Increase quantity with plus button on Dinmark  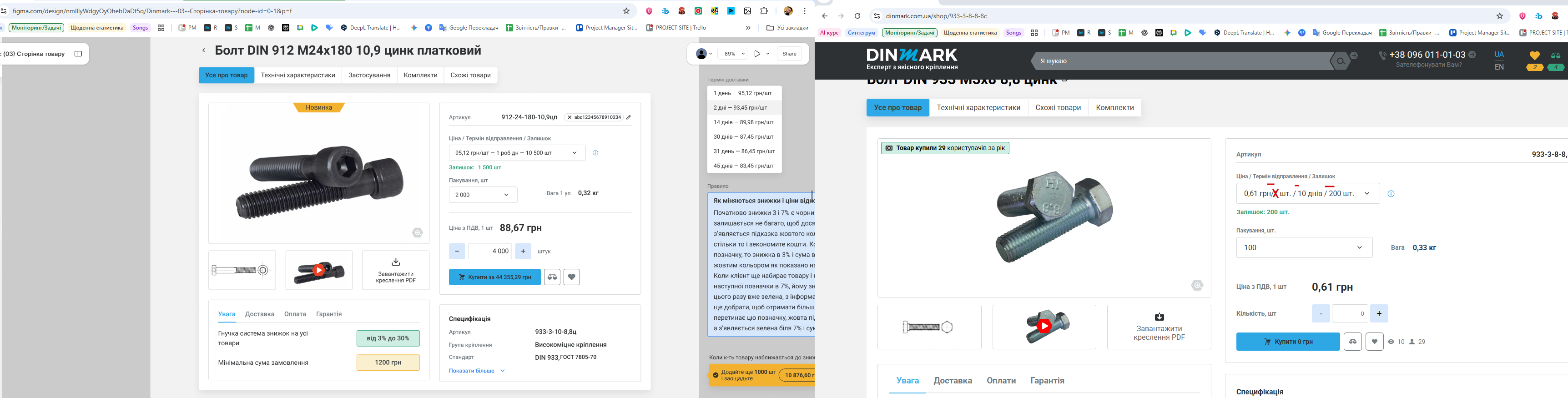pos(1379,313)
